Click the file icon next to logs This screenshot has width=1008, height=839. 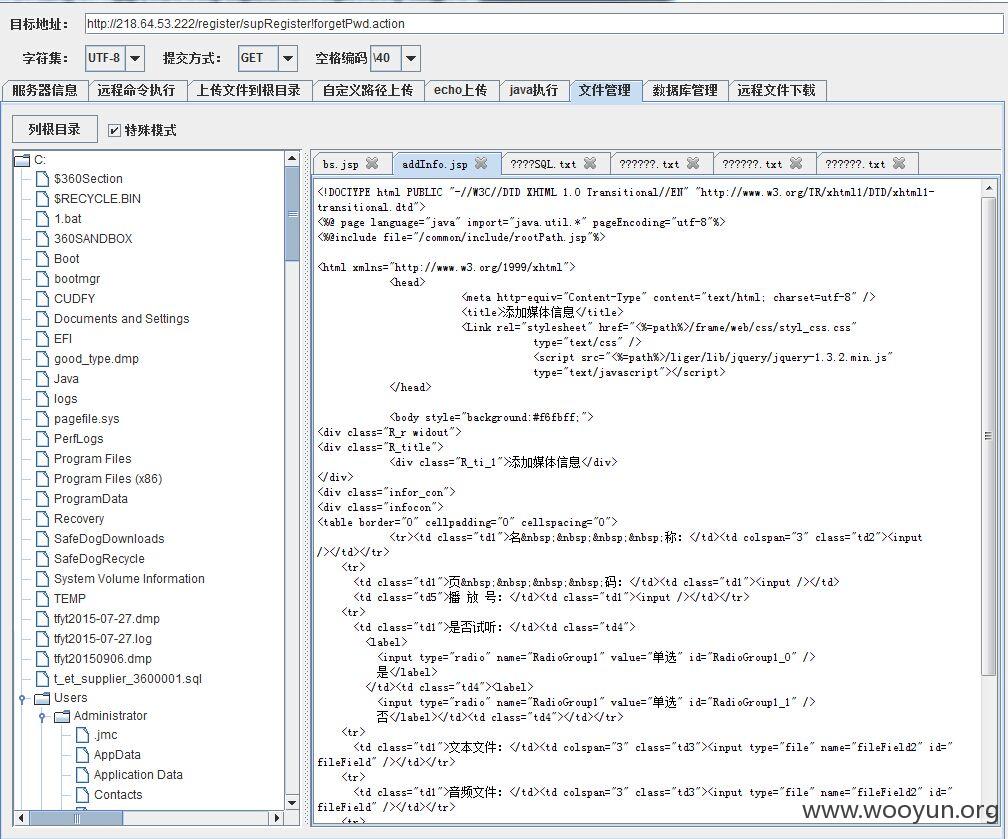[x=42, y=399]
